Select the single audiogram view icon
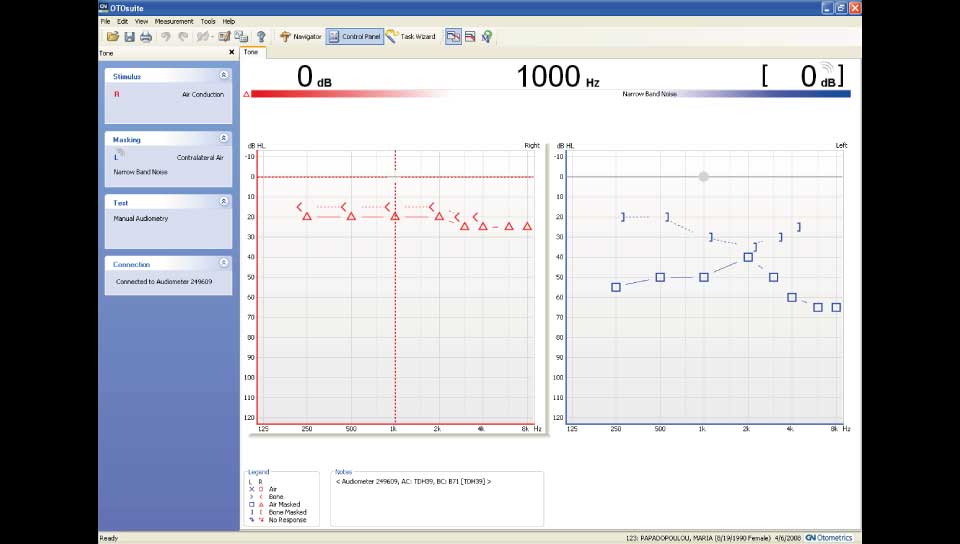 470,37
